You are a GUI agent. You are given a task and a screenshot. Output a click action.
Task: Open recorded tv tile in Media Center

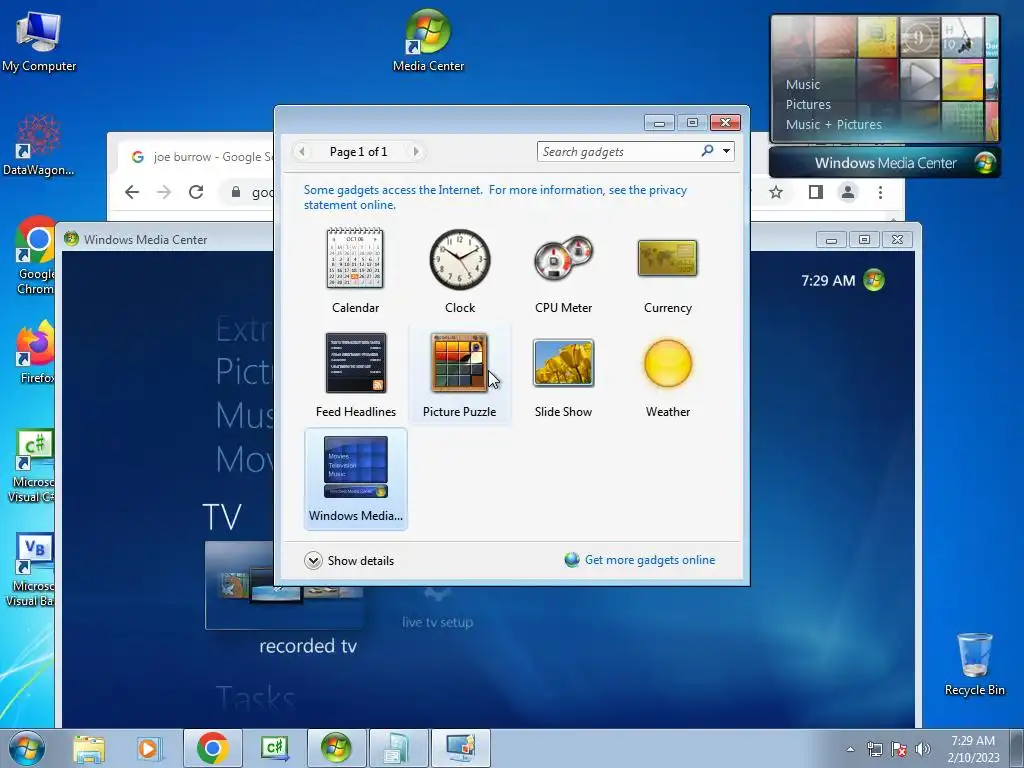(283, 584)
